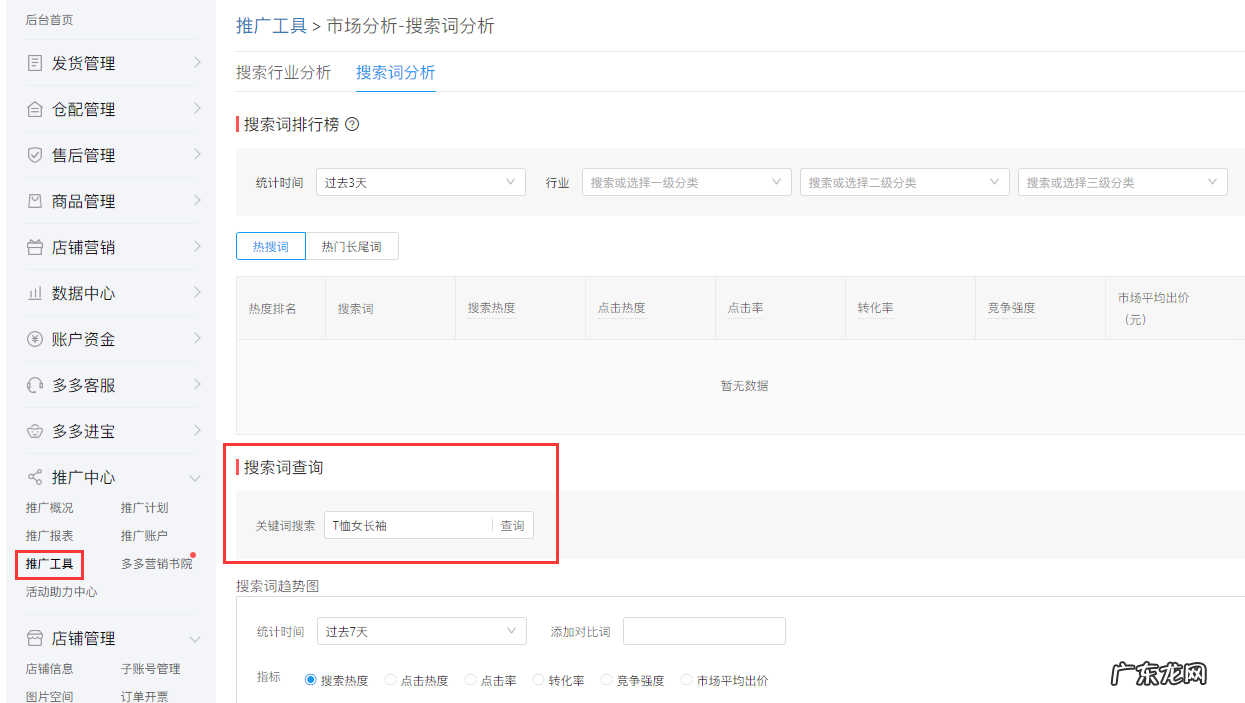The height and width of the screenshot is (703, 1245).
Task: Open the 搜索或选择一级分类 category dropdown
Action: [686, 181]
